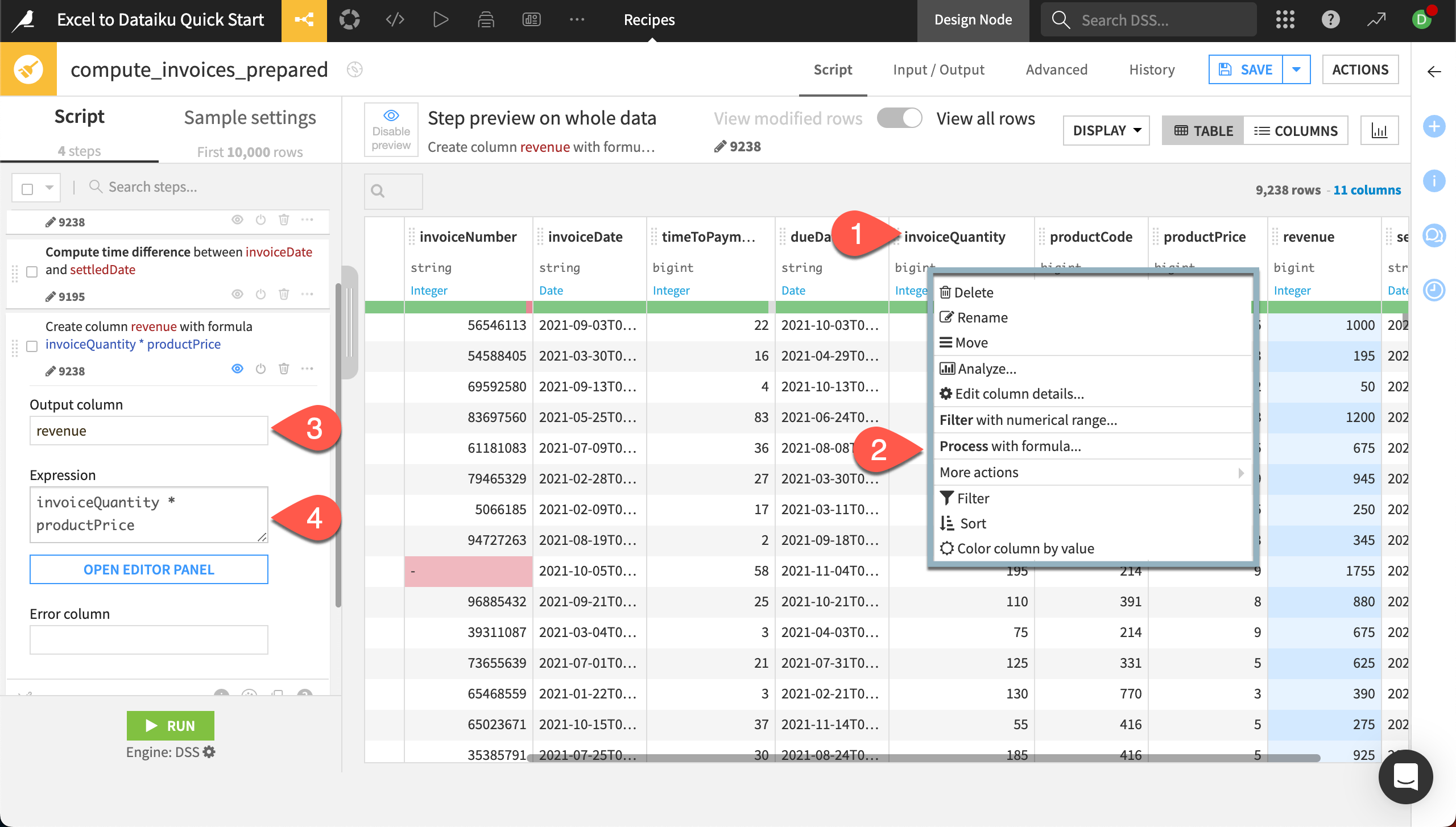This screenshot has height=827, width=1456.
Task: Click inside the Error column input field
Action: click(148, 639)
